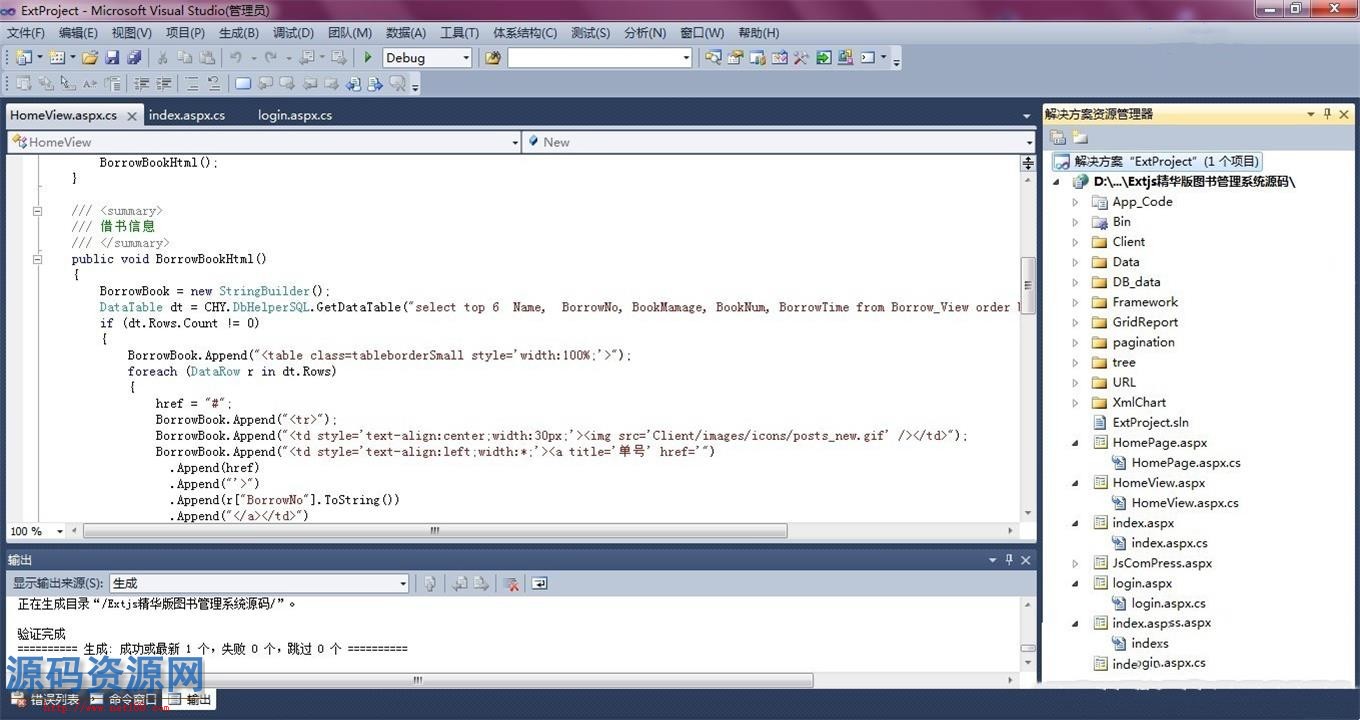Select ExtProject.sln in Solution Explorer
Viewport: 1360px width, 720px height.
point(1150,422)
